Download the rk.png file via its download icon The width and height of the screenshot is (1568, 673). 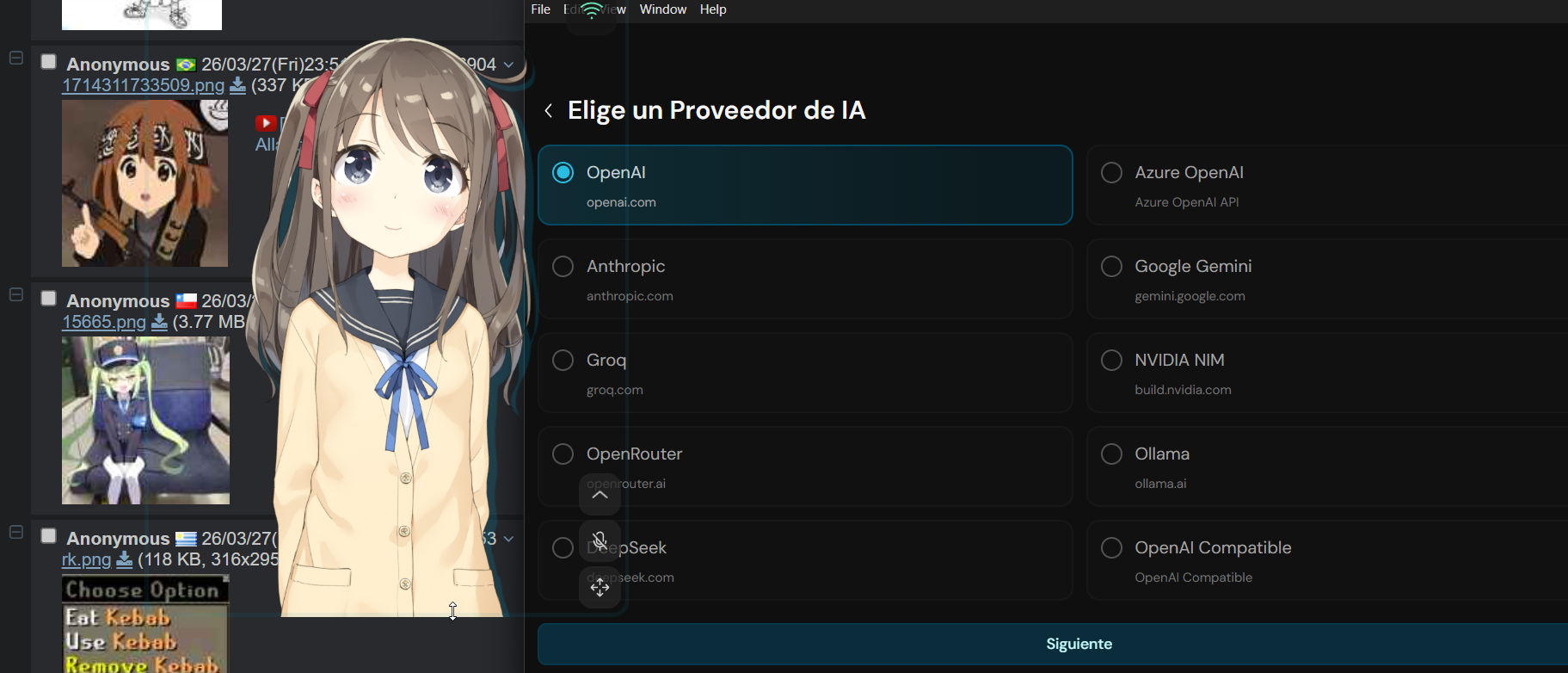(x=125, y=559)
